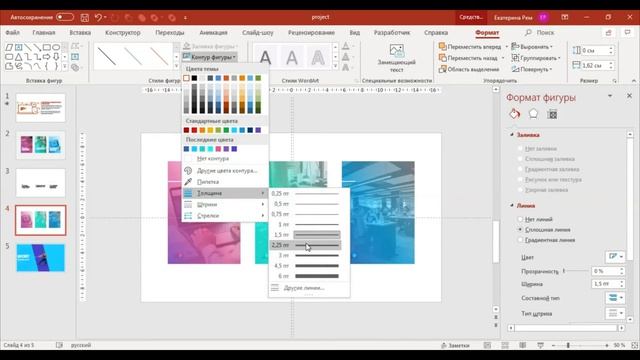The image size is (640, 360).
Task: Click the Save icon in title bar
Action: (84, 18)
